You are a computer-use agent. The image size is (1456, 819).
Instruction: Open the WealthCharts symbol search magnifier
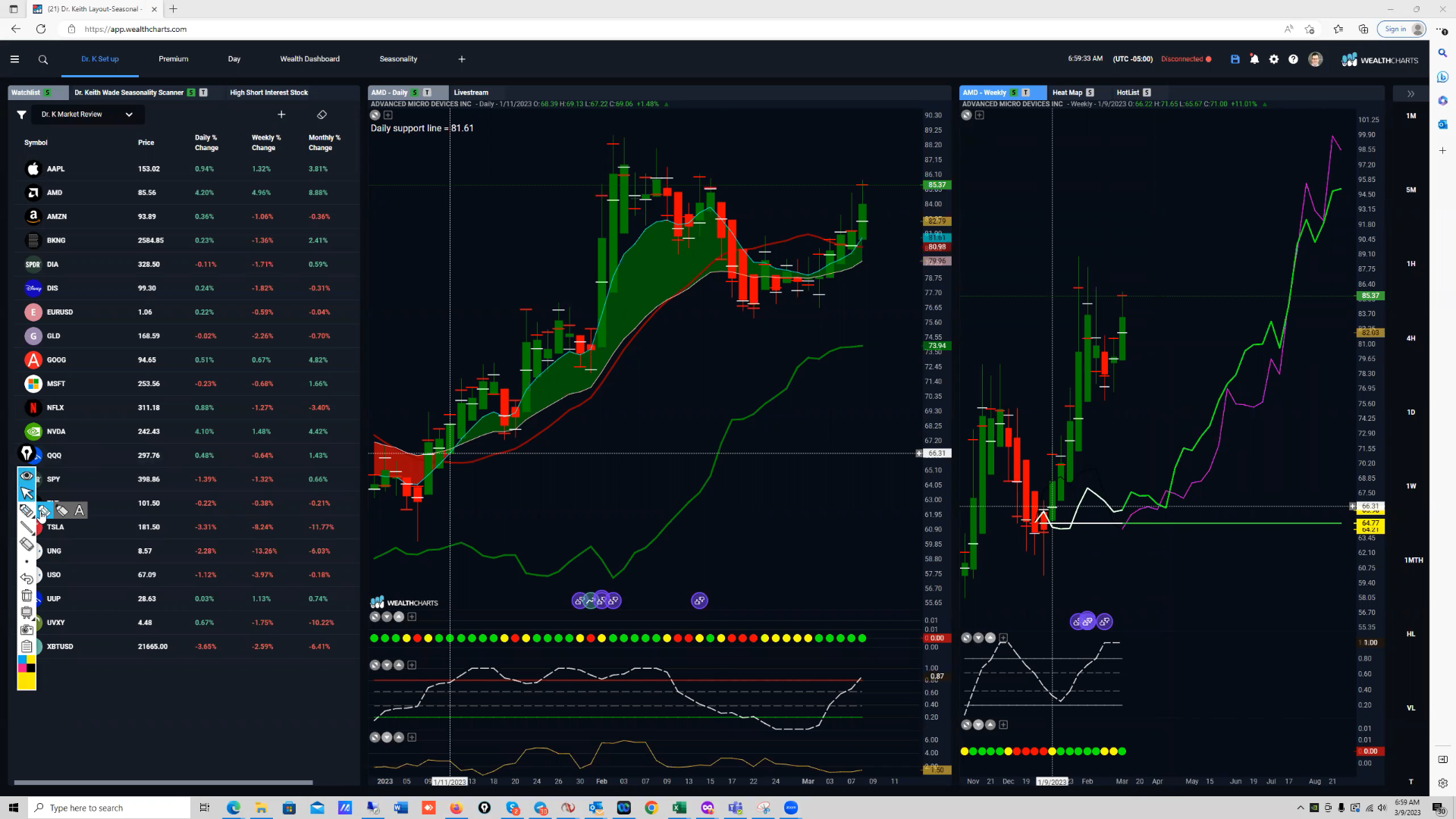point(43,59)
